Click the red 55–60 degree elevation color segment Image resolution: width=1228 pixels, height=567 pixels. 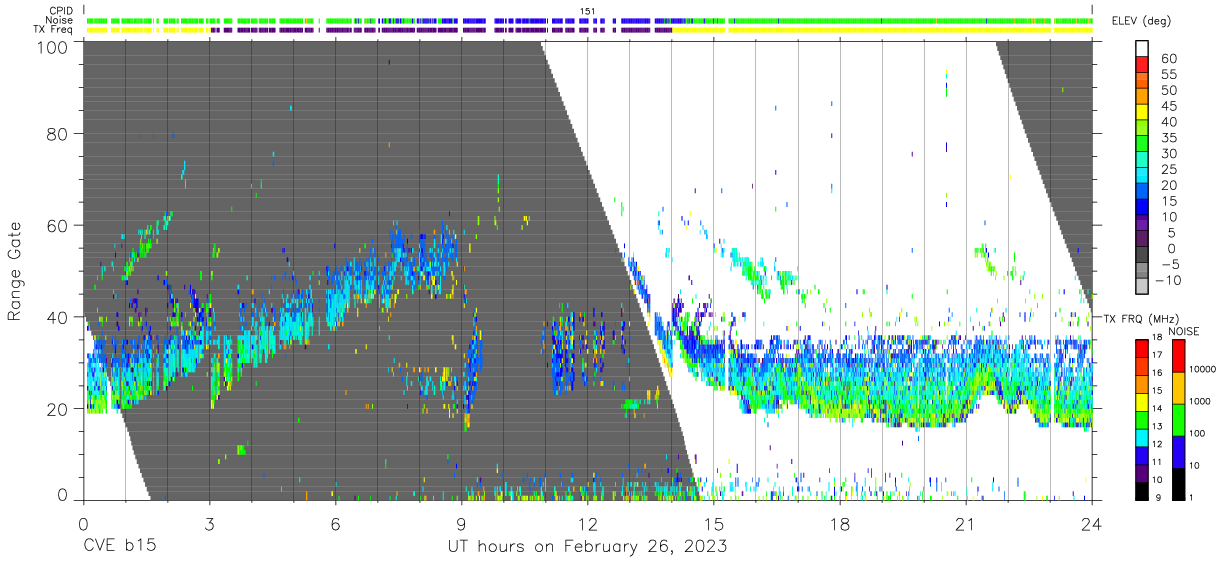(1142, 66)
